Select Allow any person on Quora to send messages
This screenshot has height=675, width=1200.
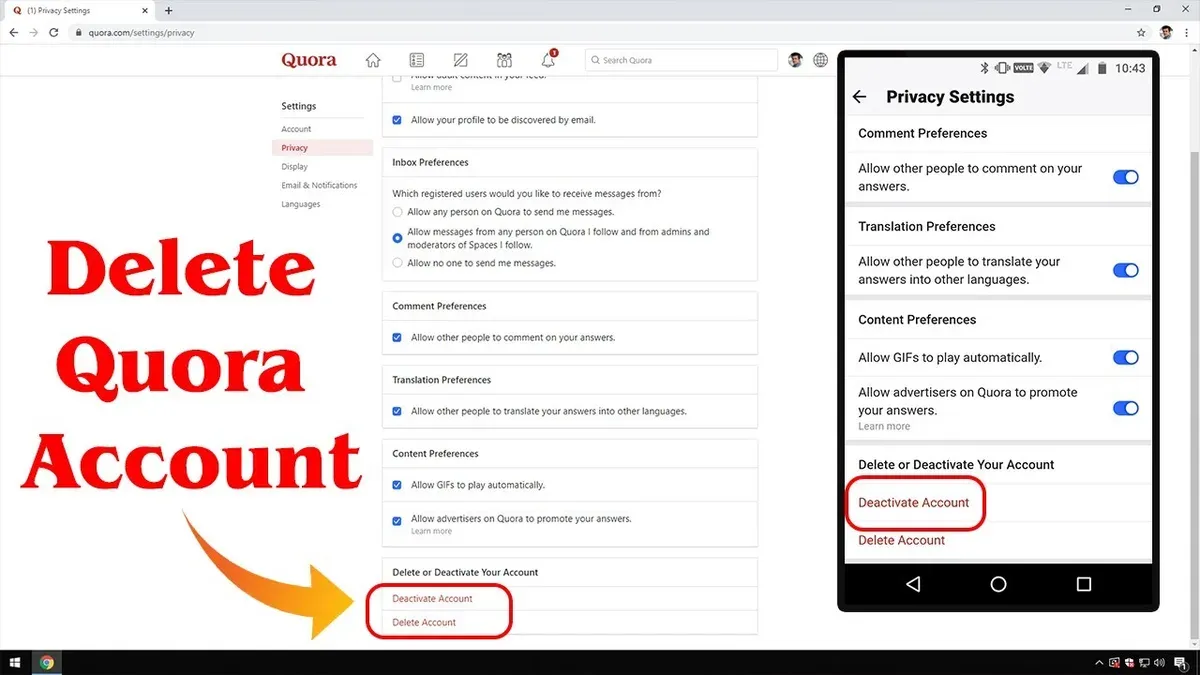coord(397,212)
